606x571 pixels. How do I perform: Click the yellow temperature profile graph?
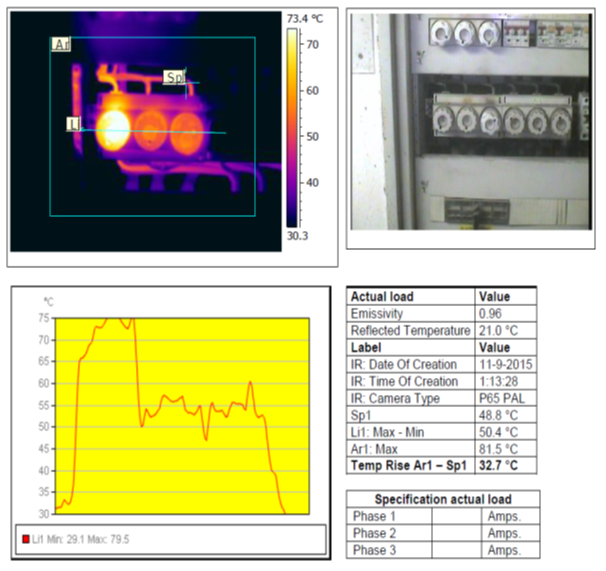[185, 415]
